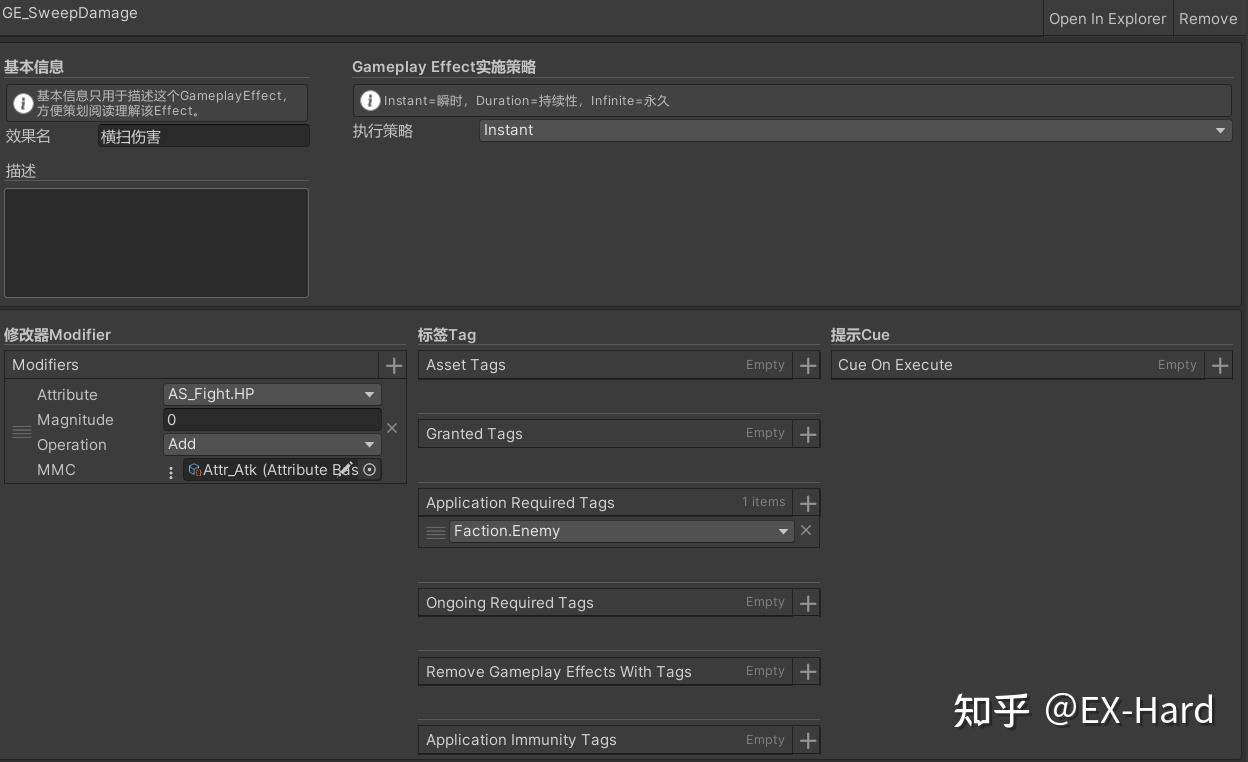Open the Operation dropdown set to Add
1248x762 pixels.
pos(271,444)
